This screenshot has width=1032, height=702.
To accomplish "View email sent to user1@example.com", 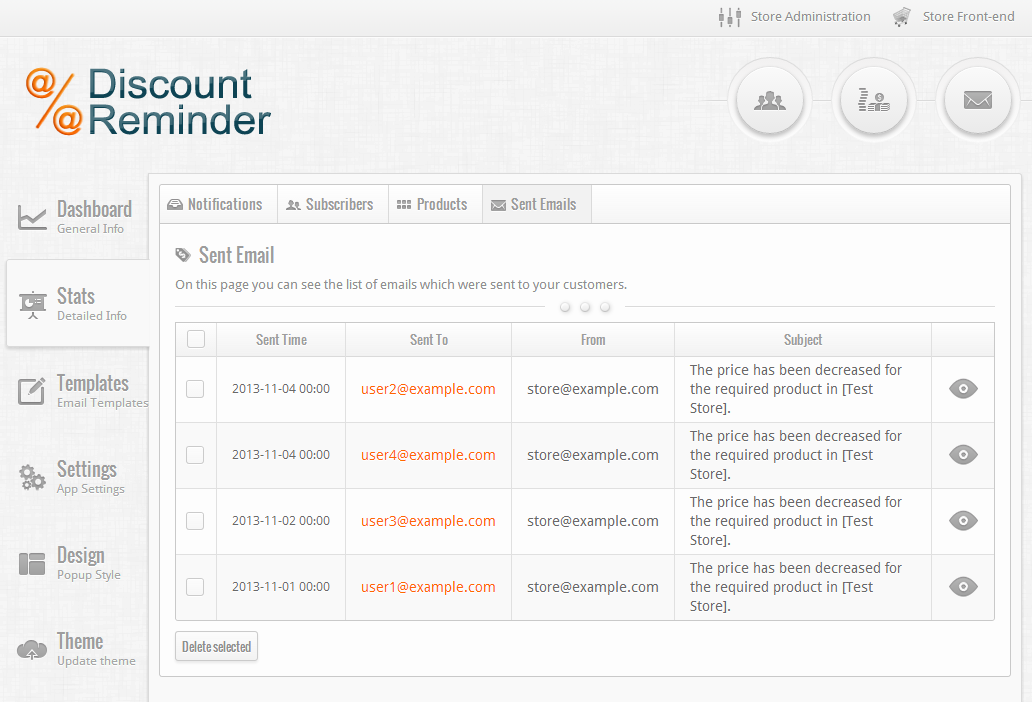I will (962, 587).
